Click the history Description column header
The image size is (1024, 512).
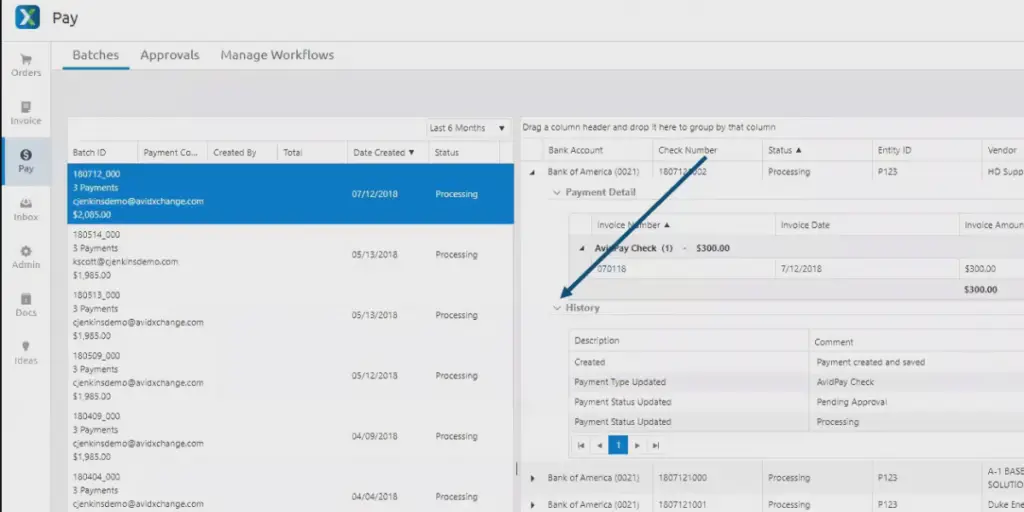coord(689,341)
